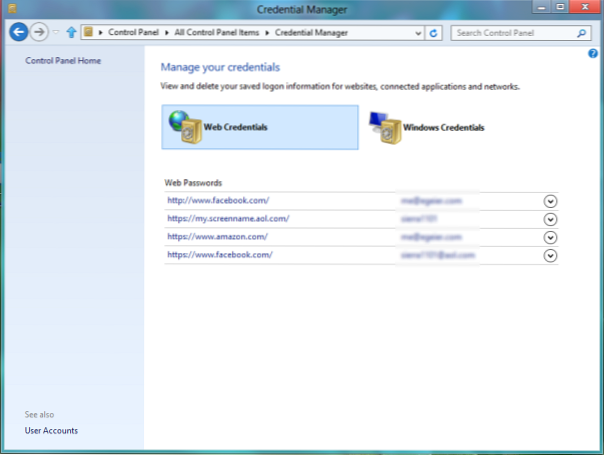604x455 pixels.
Task: Open User Accounts under See also
Action: point(51,431)
